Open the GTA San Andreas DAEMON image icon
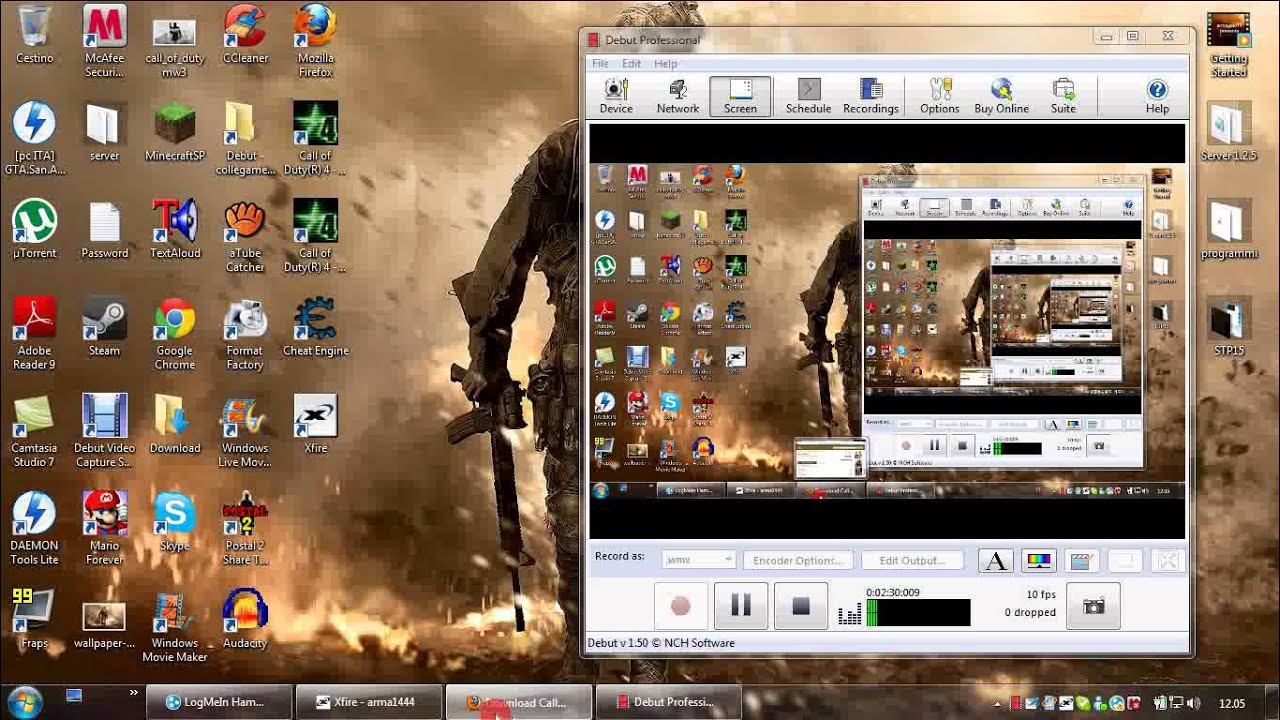 [34, 139]
